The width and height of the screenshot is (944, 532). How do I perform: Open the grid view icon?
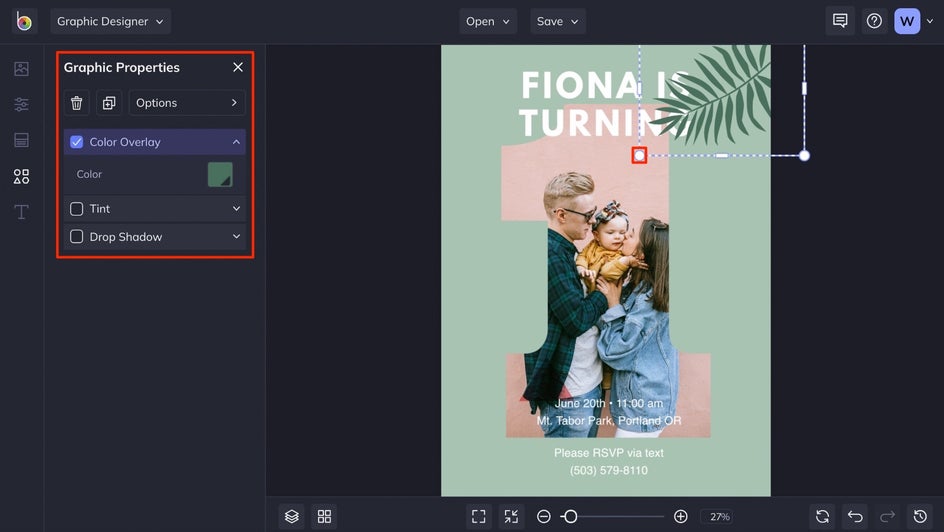[324, 516]
